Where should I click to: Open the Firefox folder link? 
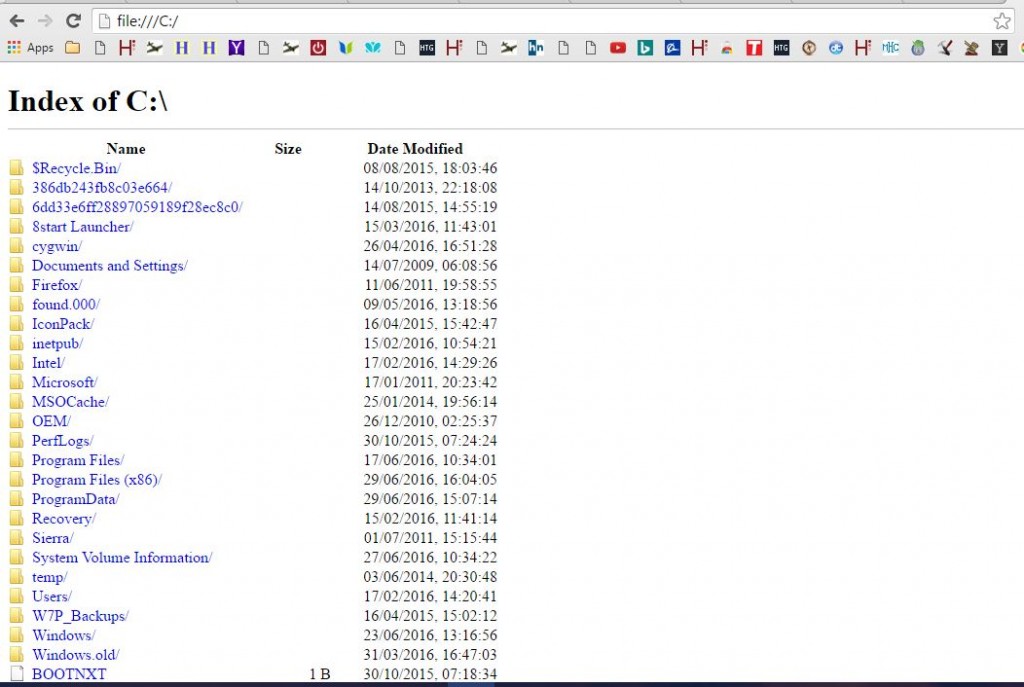point(57,285)
